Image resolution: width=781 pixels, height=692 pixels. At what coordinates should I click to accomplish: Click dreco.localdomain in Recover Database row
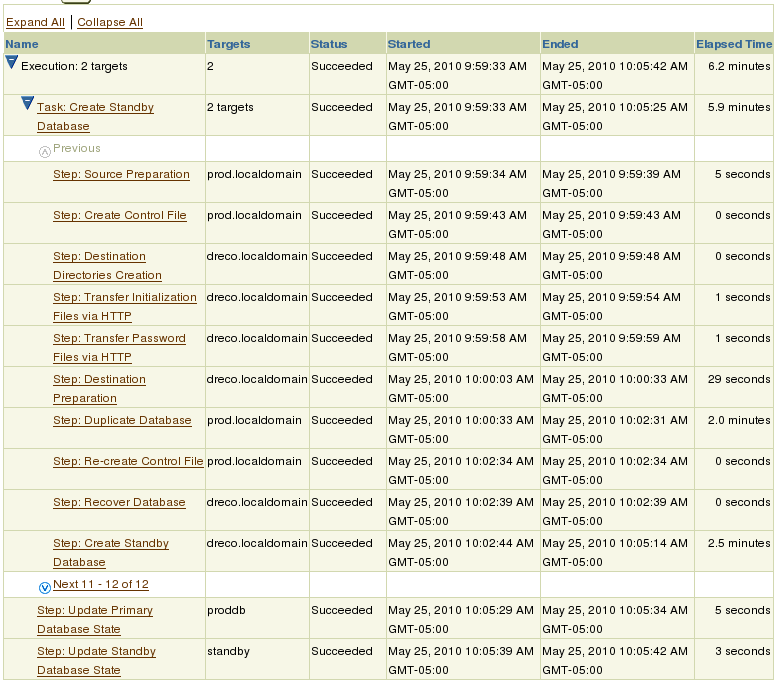(257, 502)
